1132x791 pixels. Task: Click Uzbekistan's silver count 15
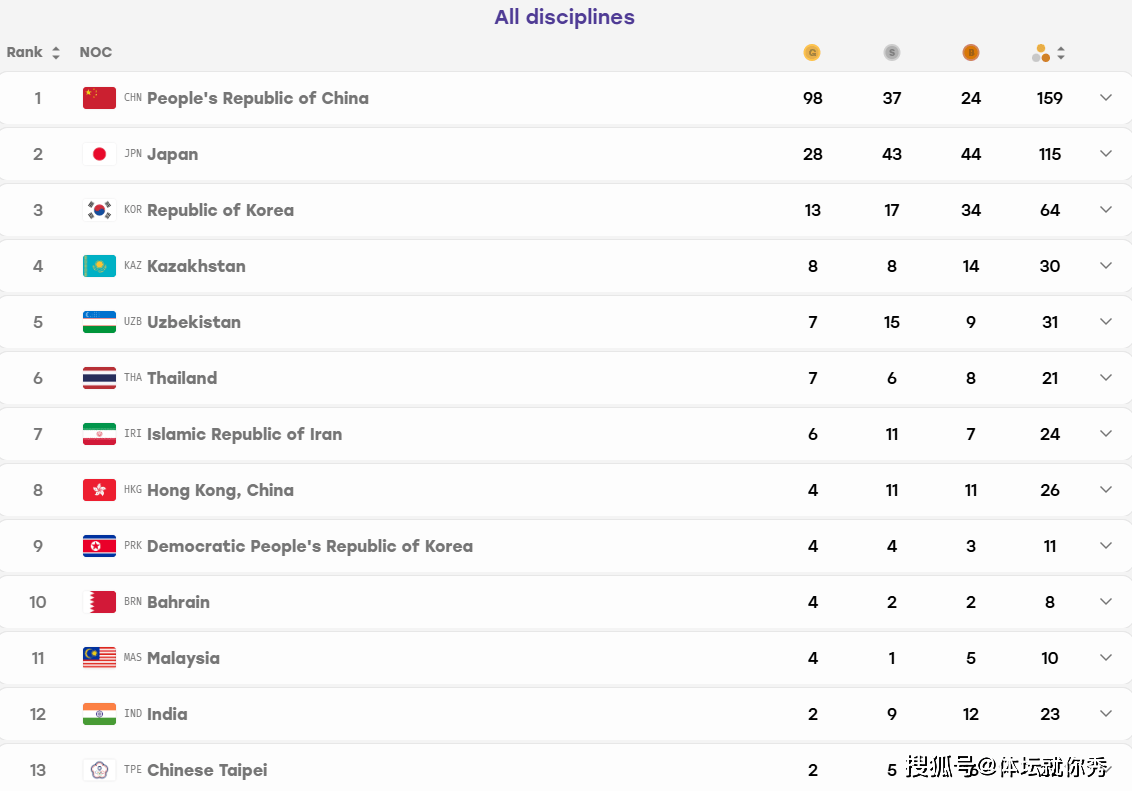[892, 322]
